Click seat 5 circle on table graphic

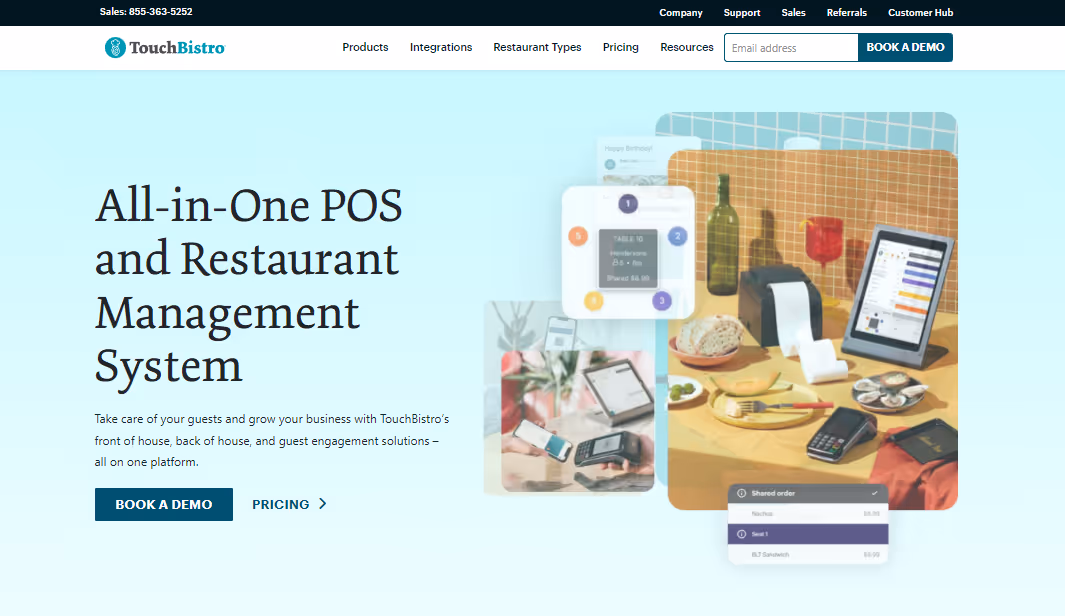click(x=578, y=236)
